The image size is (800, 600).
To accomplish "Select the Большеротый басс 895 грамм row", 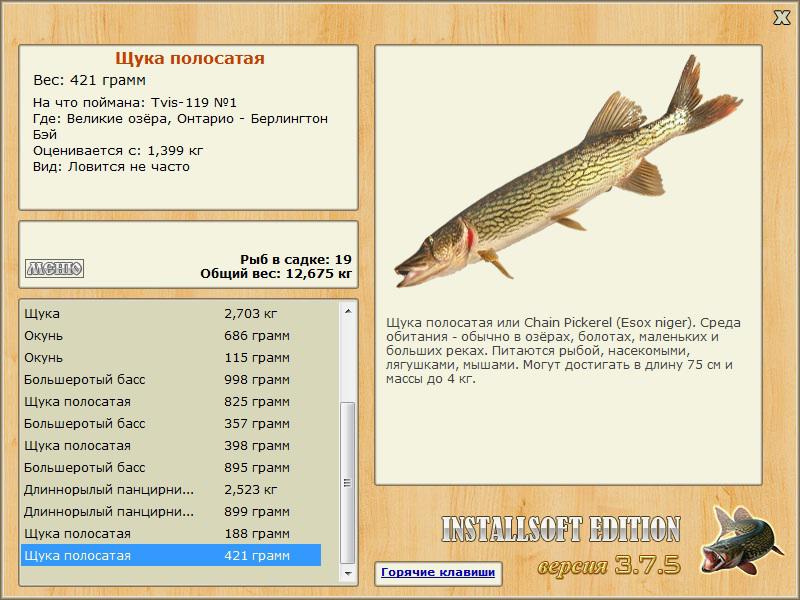I will coord(171,467).
